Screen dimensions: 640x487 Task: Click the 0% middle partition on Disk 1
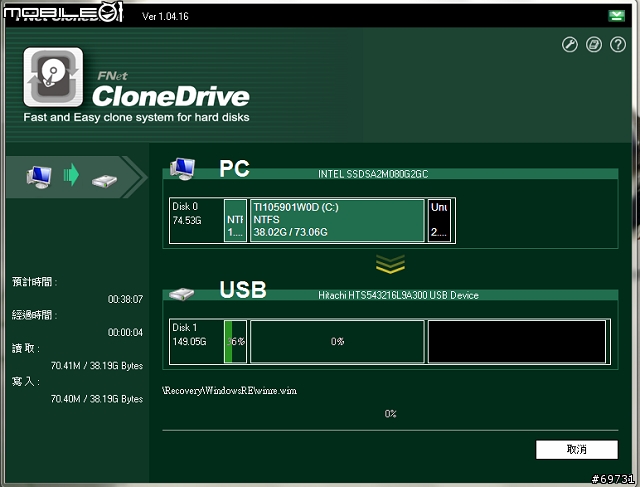337,341
